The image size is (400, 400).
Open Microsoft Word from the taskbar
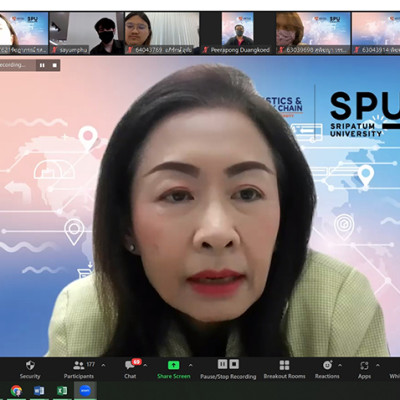point(39,391)
